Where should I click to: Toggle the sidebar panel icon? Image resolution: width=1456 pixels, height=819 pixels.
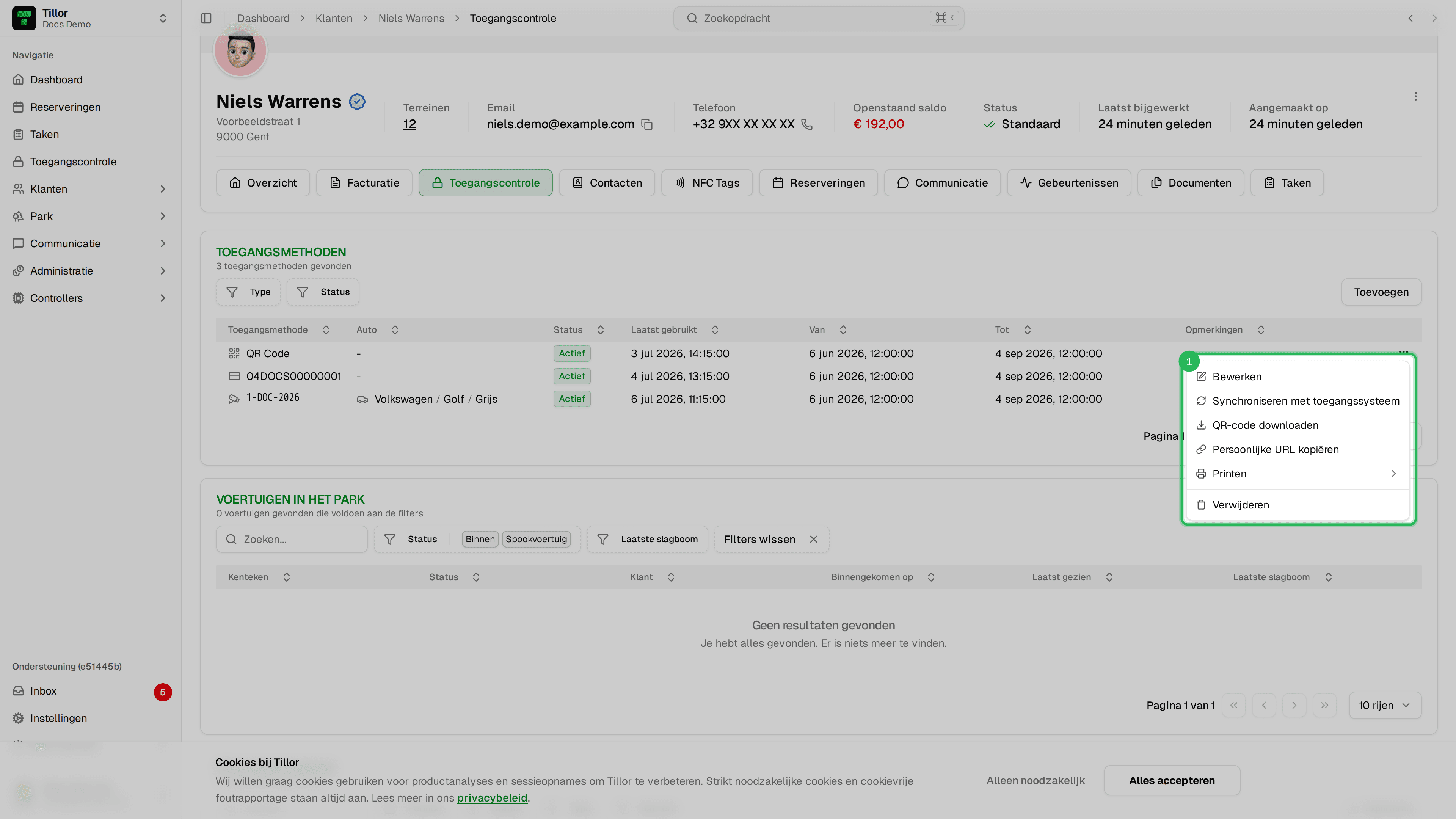coord(206,18)
